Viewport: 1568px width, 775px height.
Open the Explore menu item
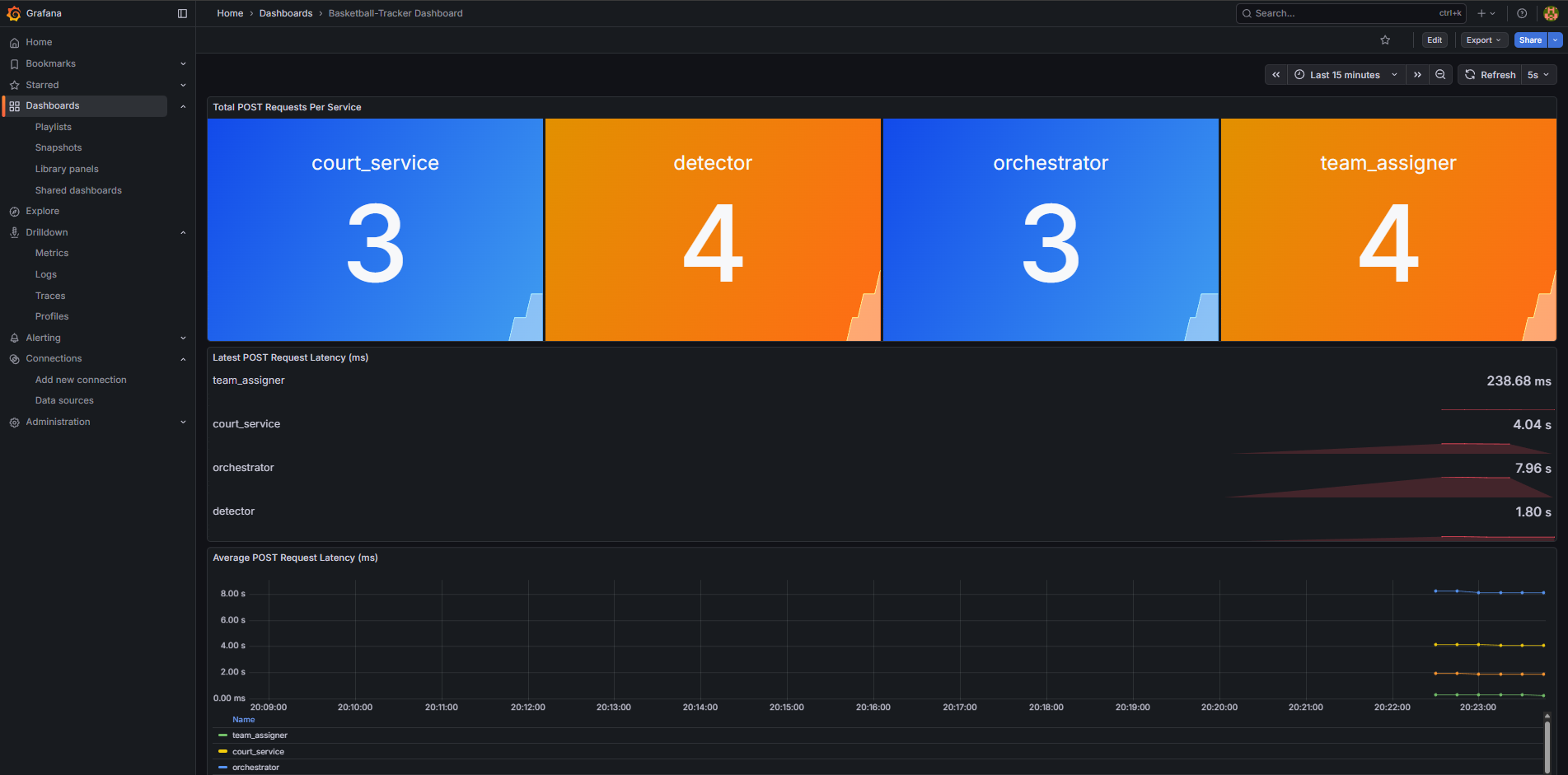pos(43,212)
